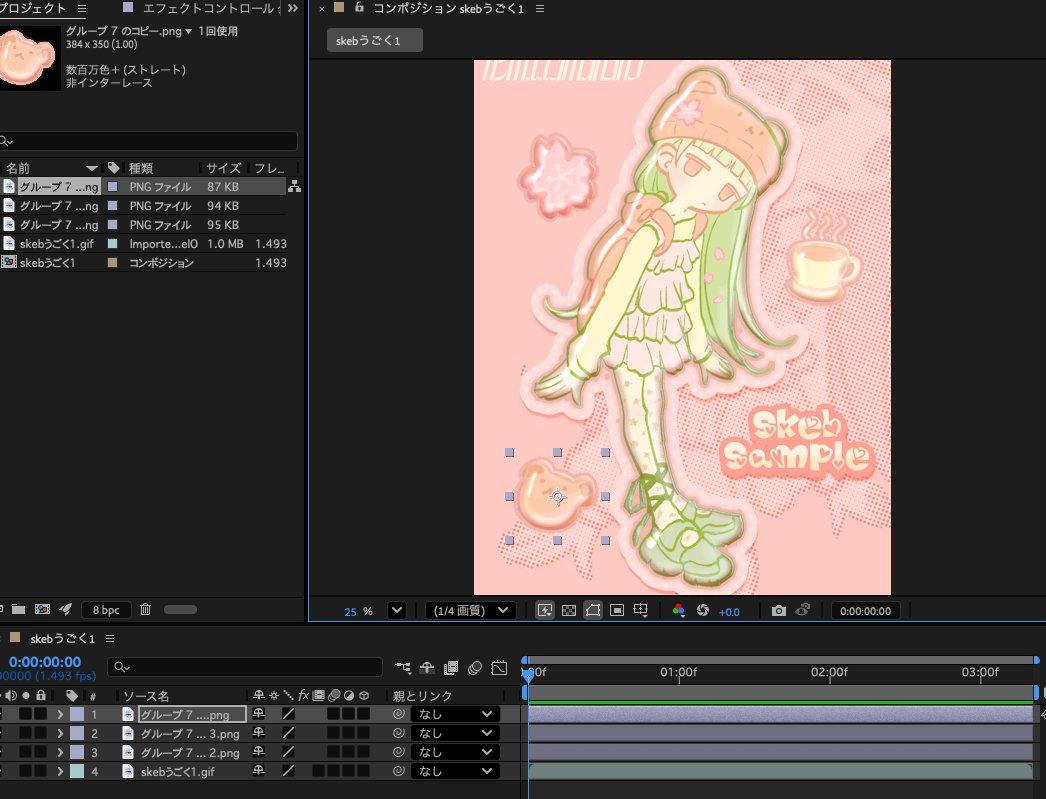Enable motion blur for the timeline
Screen dimensions: 1046x799
475,668
